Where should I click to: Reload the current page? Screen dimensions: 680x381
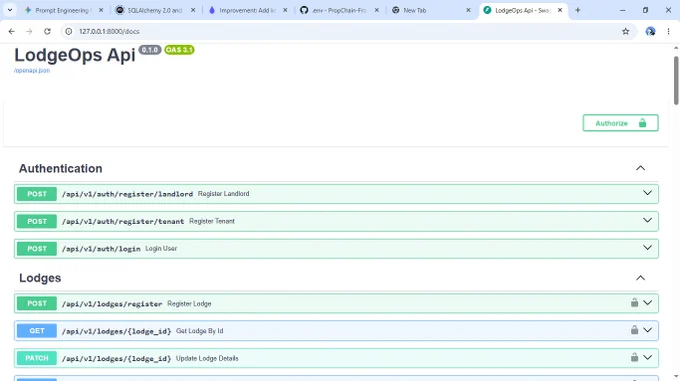coord(47,31)
